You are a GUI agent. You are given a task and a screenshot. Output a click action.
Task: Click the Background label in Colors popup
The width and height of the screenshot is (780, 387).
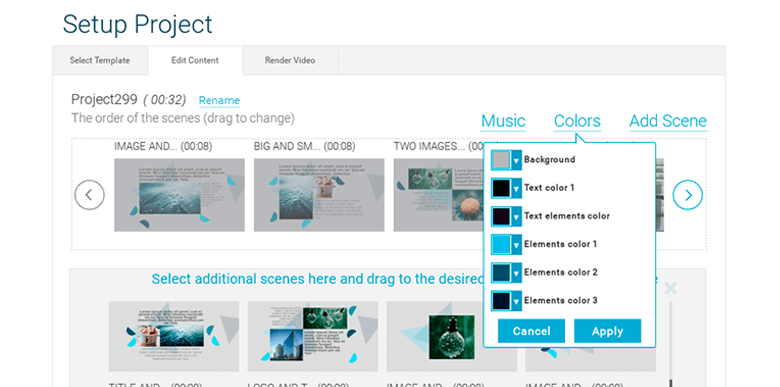(x=549, y=160)
